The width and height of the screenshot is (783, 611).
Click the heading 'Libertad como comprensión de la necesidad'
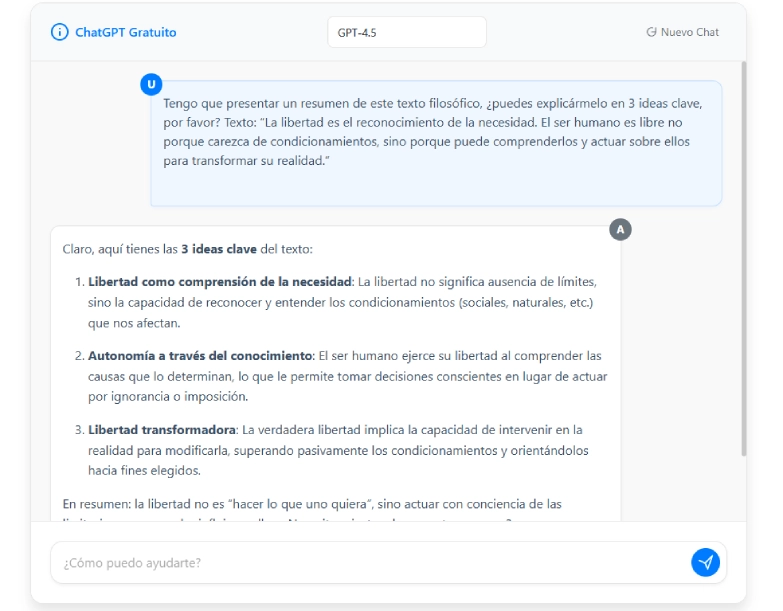point(220,282)
